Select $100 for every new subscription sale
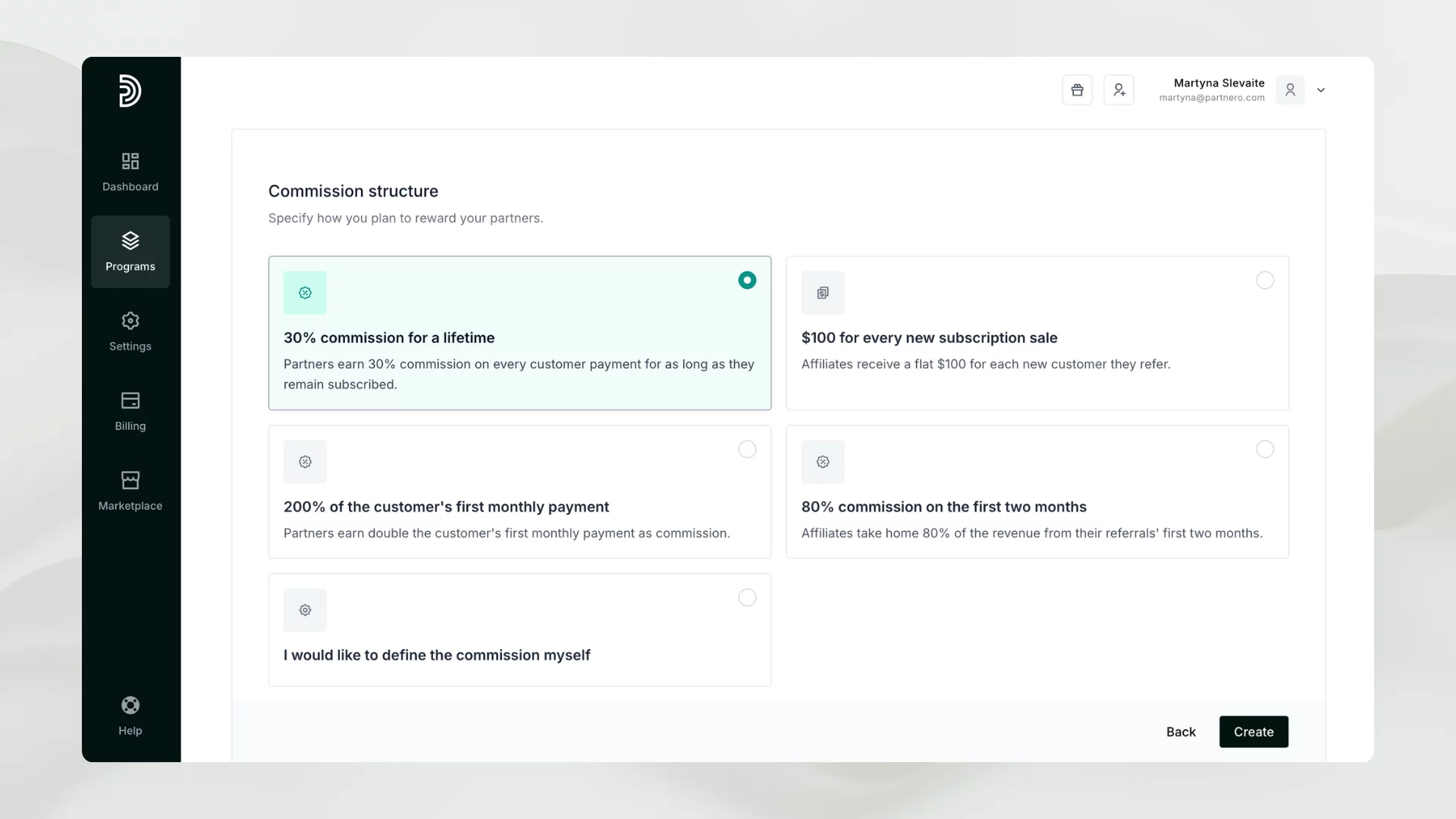 click(x=1264, y=281)
